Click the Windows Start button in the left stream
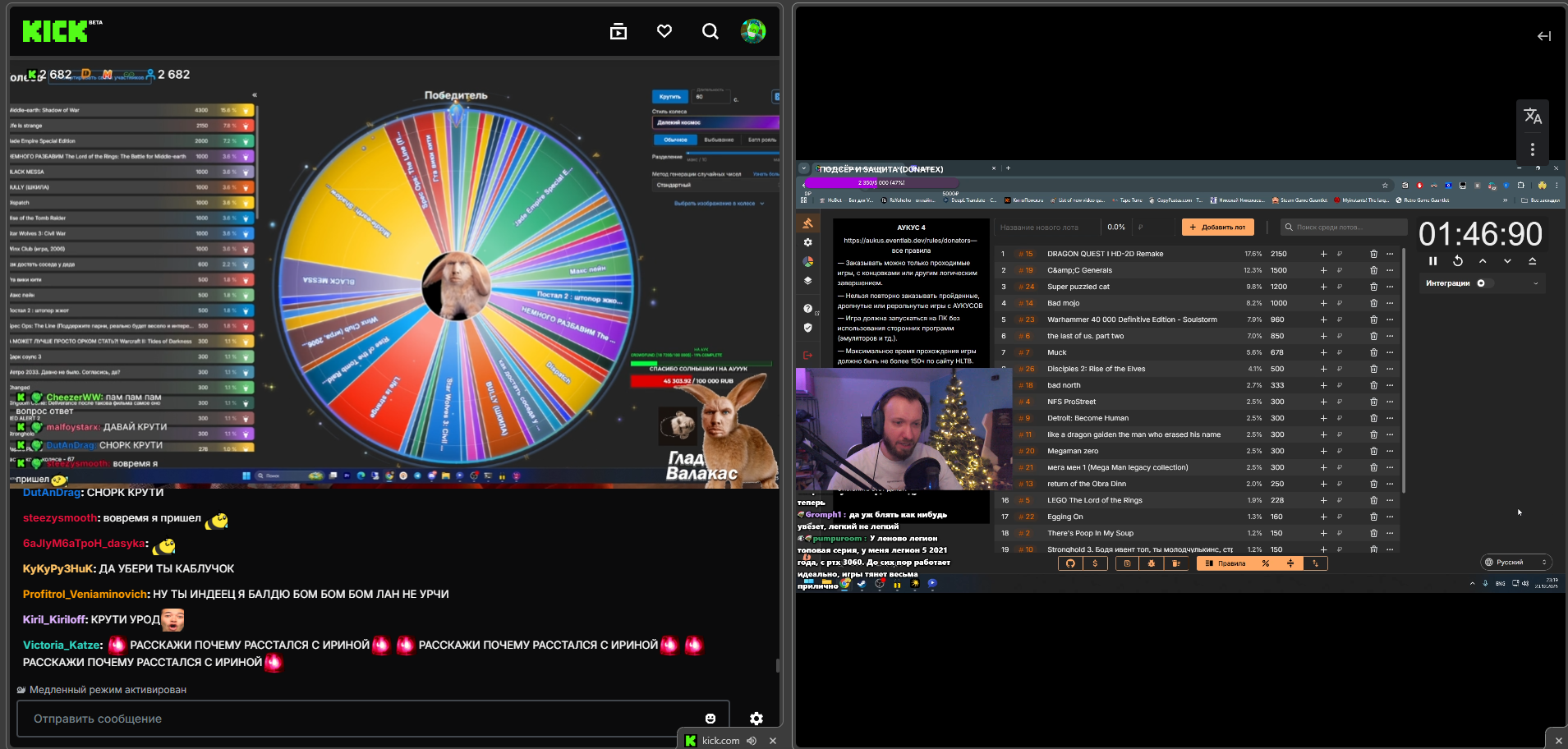Screen dimensions: 1568x749 pos(246,476)
